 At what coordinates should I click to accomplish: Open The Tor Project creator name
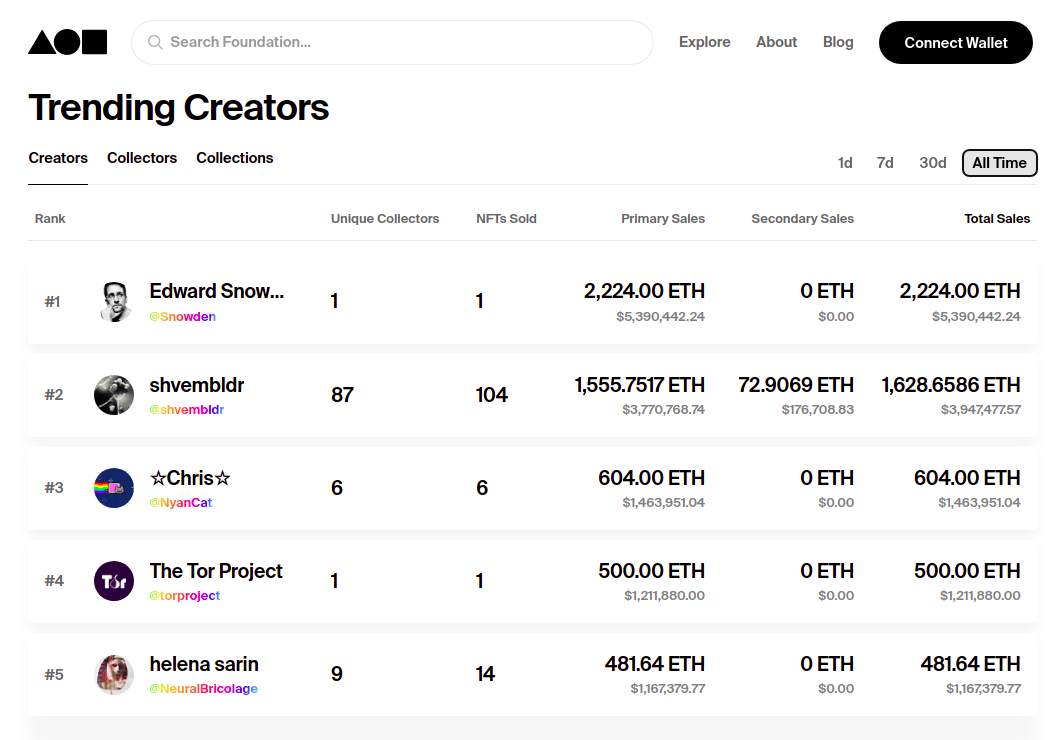pos(216,571)
